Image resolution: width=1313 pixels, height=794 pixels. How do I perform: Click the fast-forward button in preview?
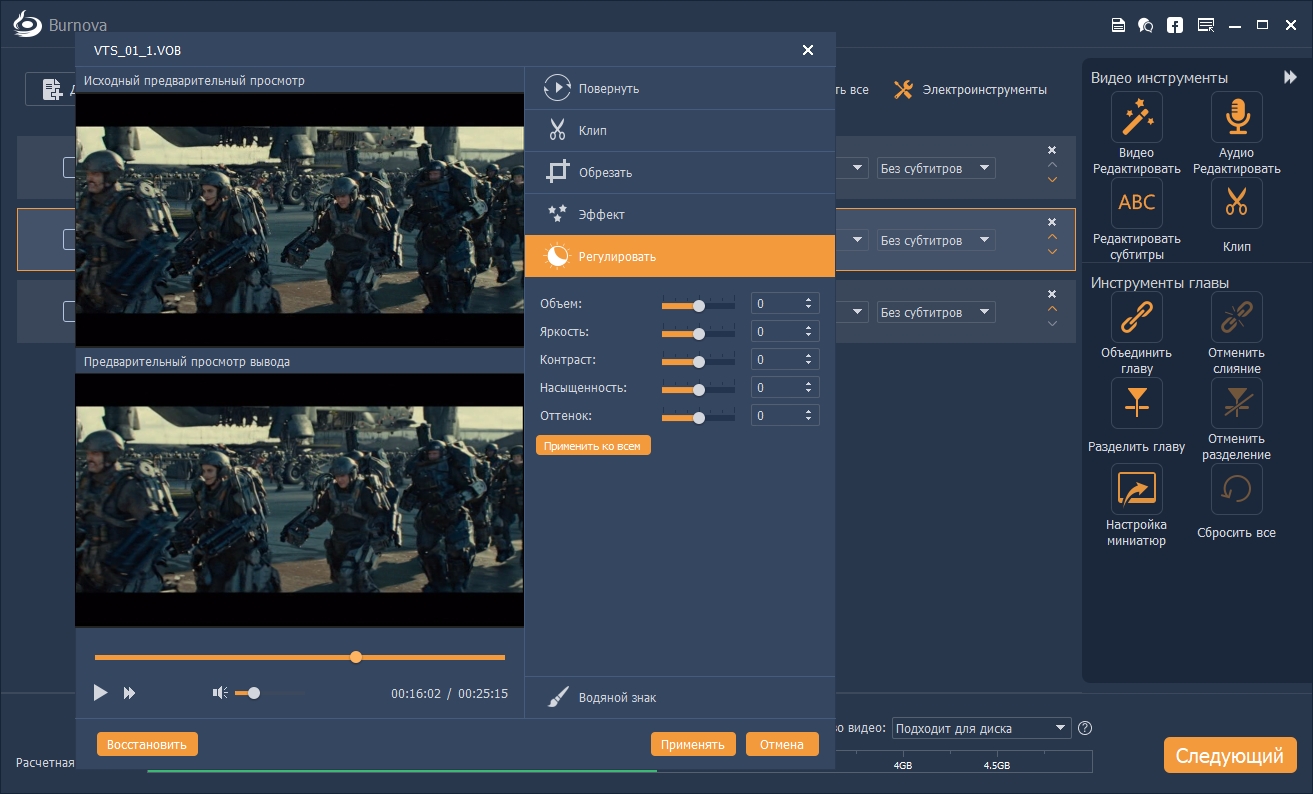click(x=129, y=692)
